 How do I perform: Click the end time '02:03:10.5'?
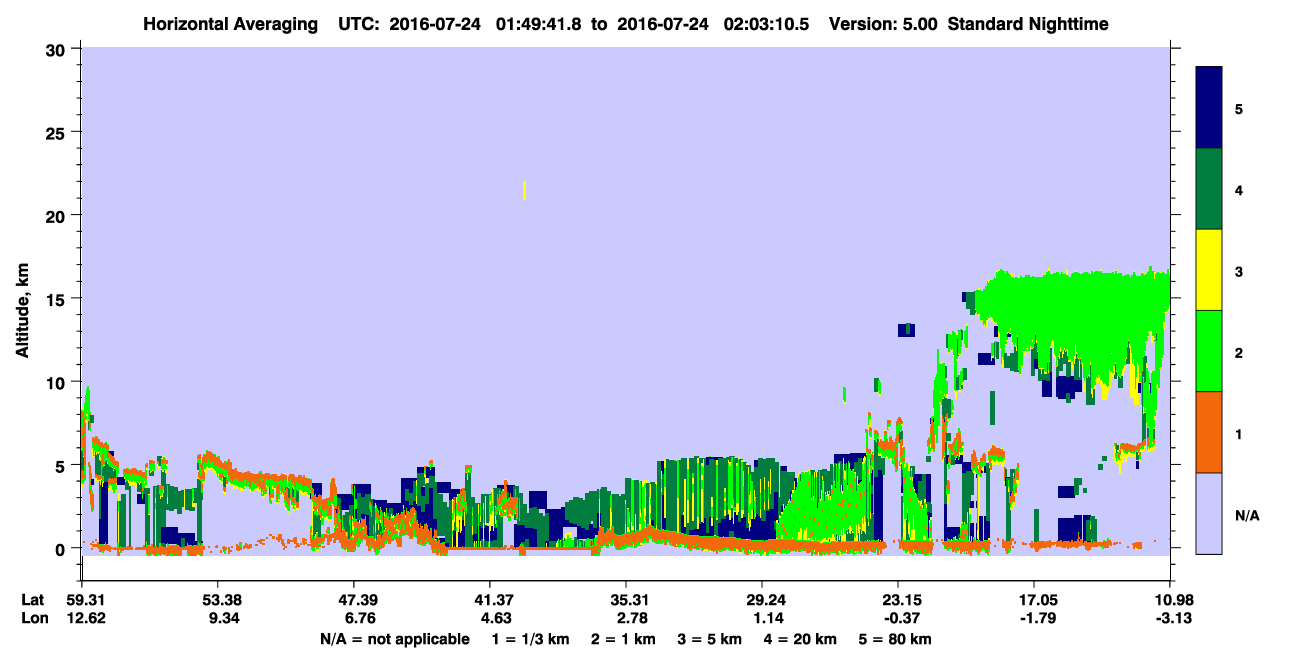pyautogui.click(x=766, y=24)
